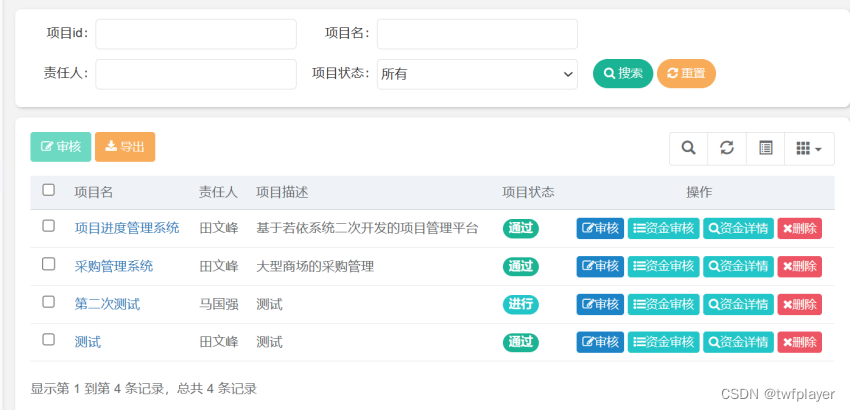Open the column grid dropdown
Image resolution: width=850 pixels, height=411 pixels.
tap(809, 149)
